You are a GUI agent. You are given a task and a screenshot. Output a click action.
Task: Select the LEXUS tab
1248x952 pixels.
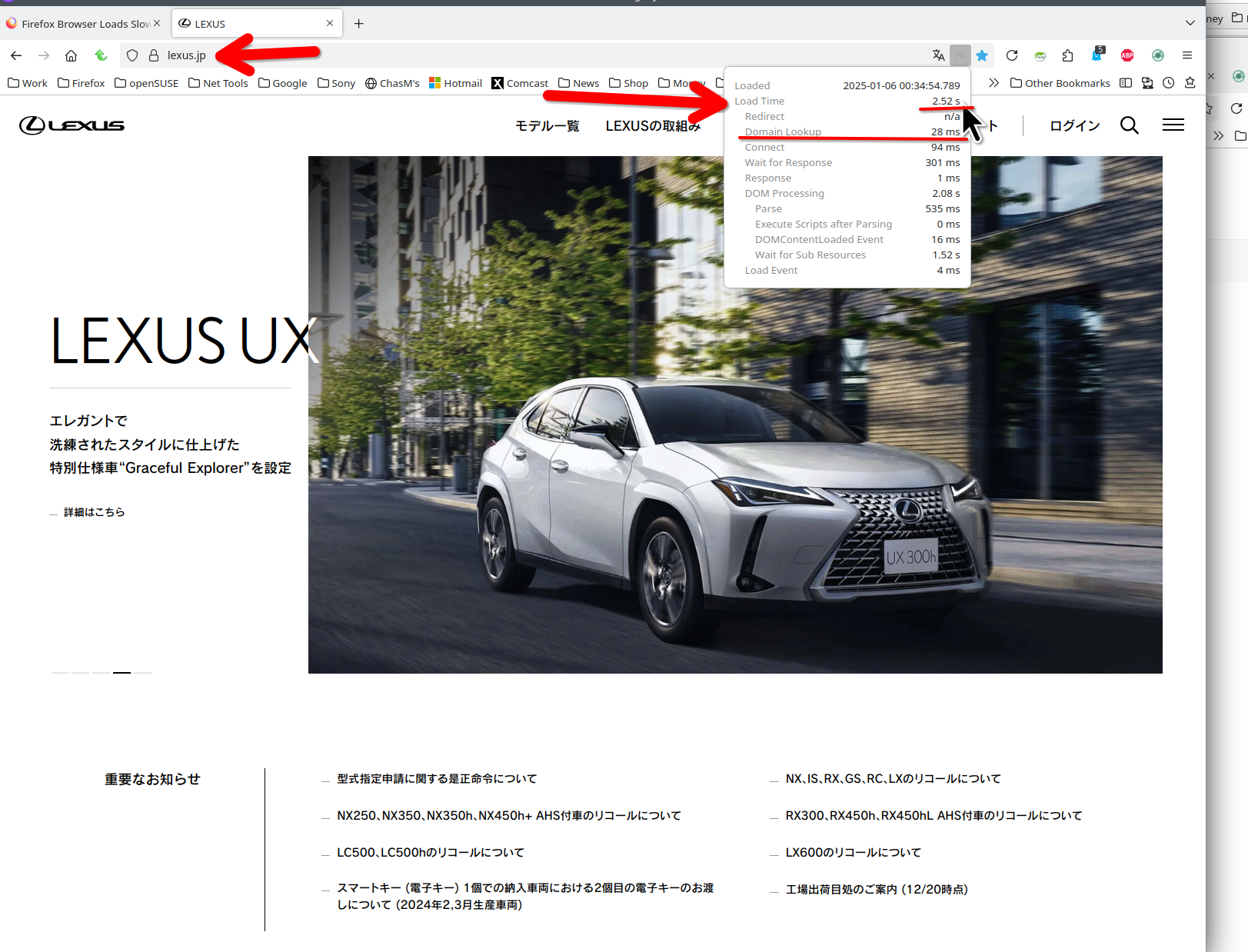click(258, 24)
